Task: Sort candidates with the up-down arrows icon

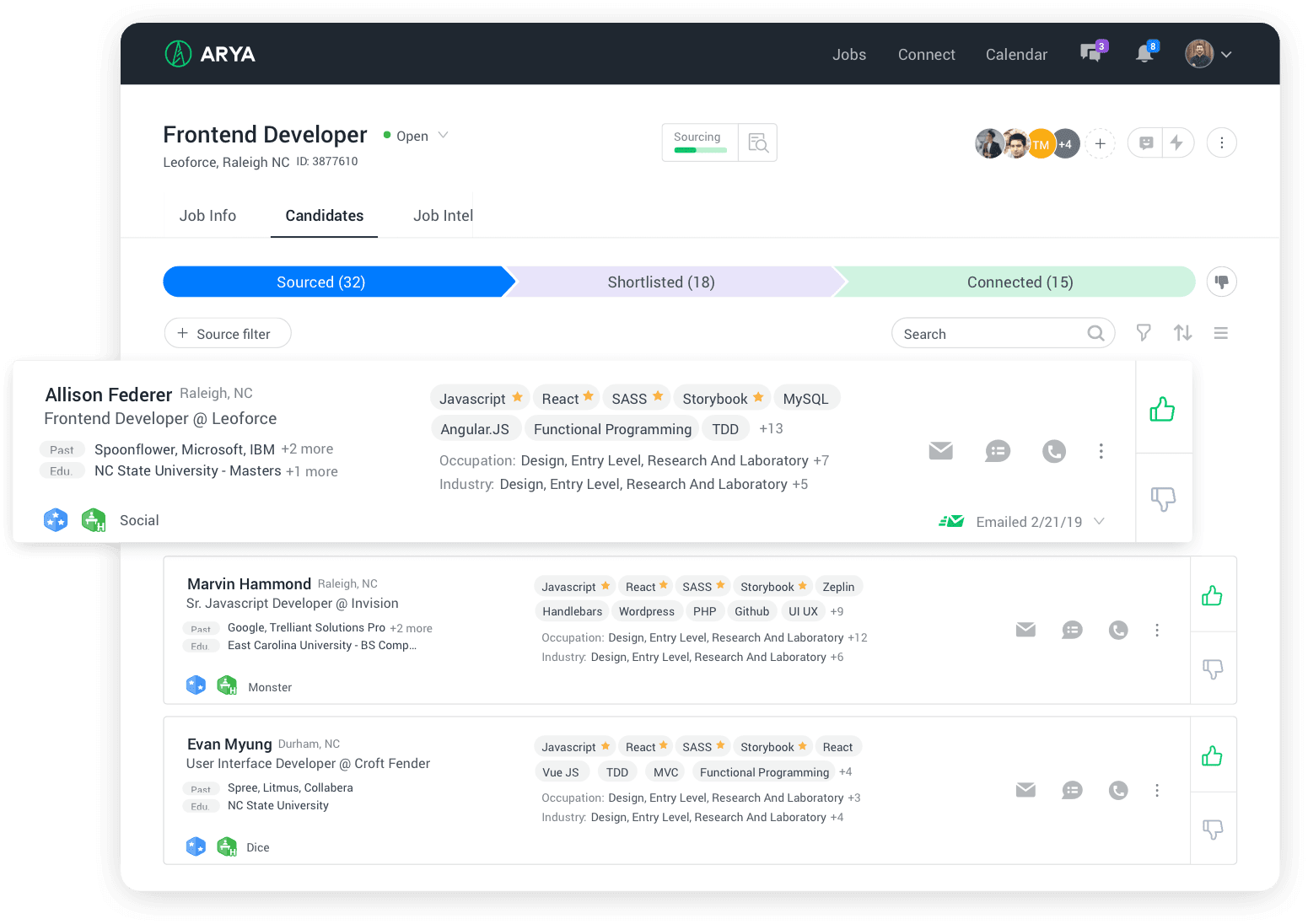Action: click(x=1183, y=333)
